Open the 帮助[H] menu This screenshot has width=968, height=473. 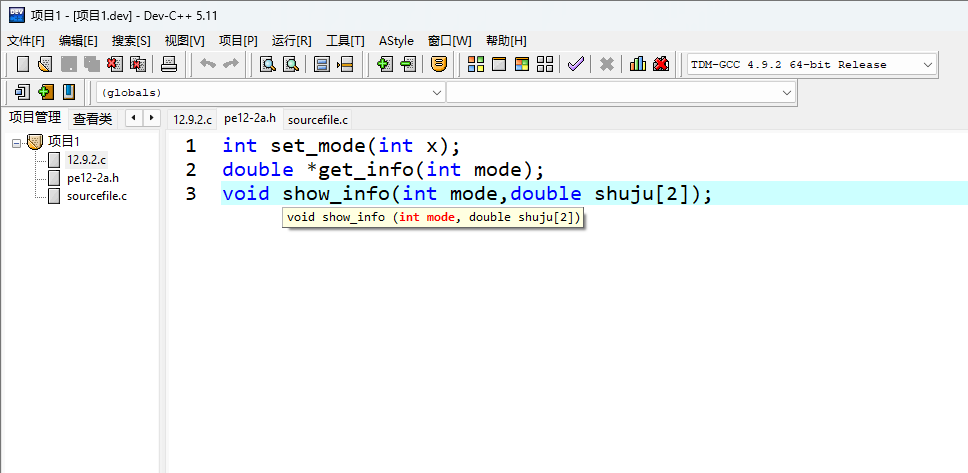click(x=506, y=41)
